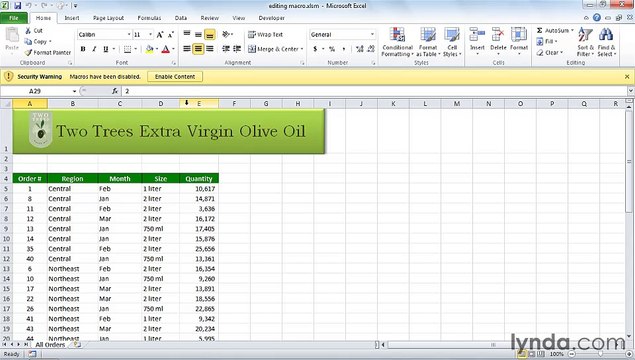The width and height of the screenshot is (635, 360).
Task: Switch to the Formulas tab
Action: [x=149, y=18]
